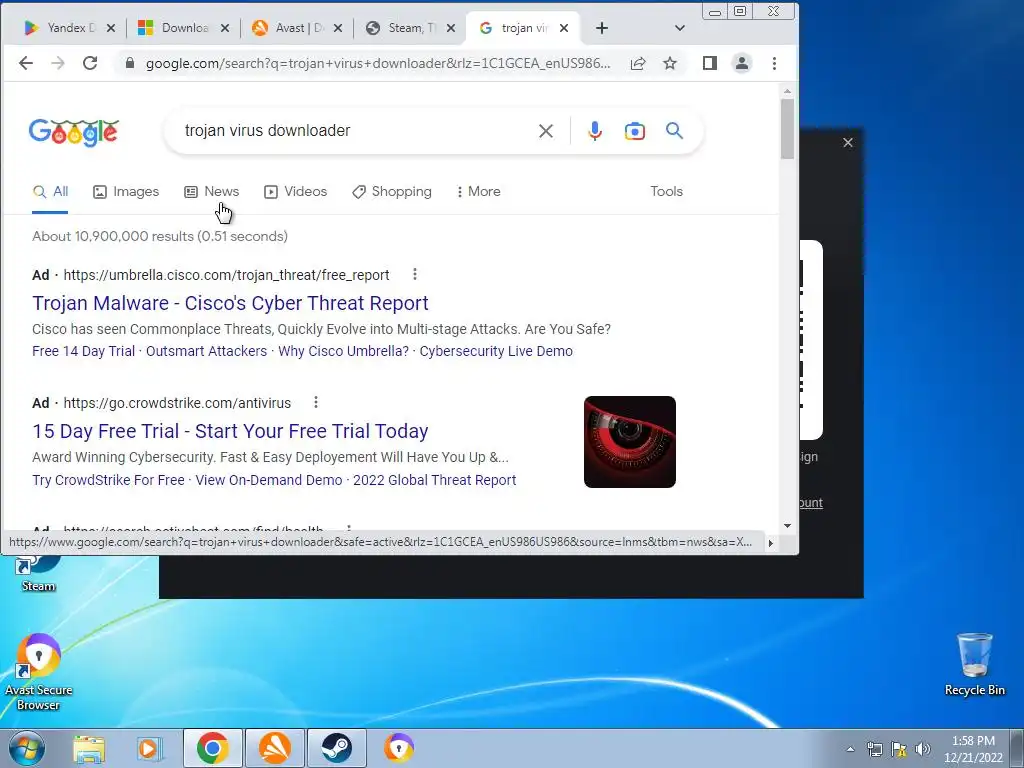This screenshot has width=1024, height=768.
Task: Open Chrome side panel icon
Action: [710, 63]
